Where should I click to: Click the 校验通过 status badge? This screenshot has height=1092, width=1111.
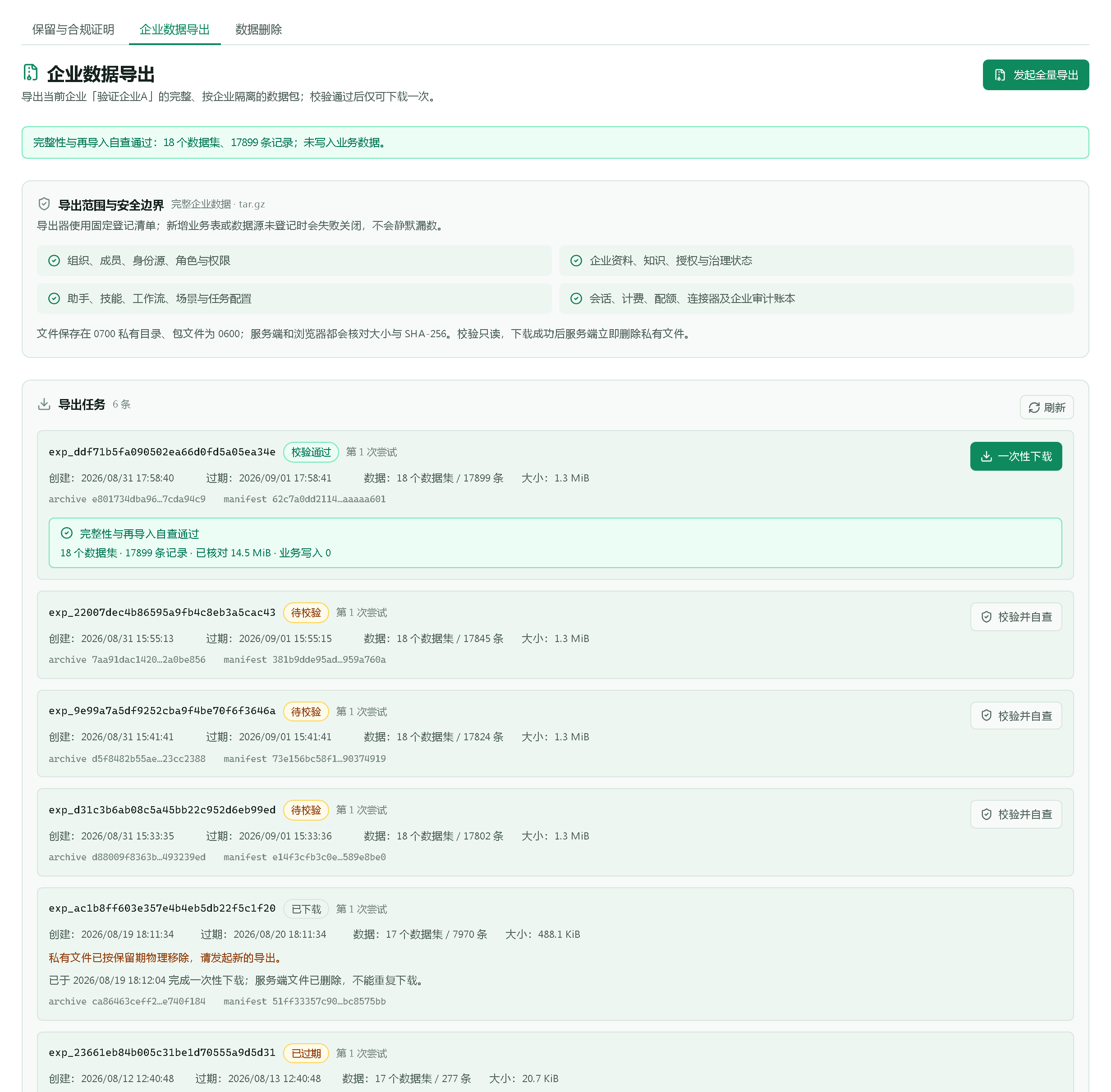pos(311,452)
